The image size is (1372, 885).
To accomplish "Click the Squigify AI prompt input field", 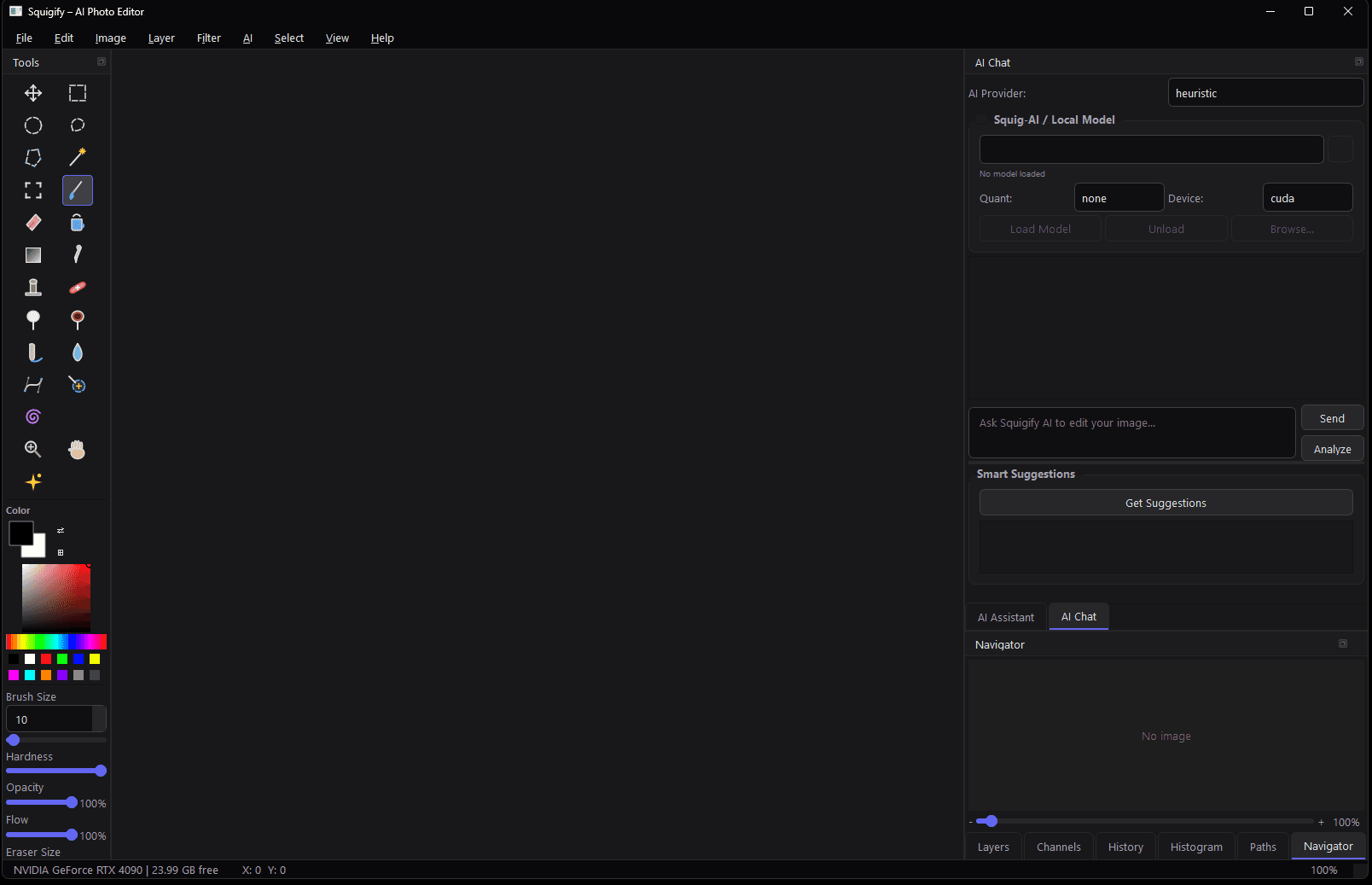I will (1132, 433).
